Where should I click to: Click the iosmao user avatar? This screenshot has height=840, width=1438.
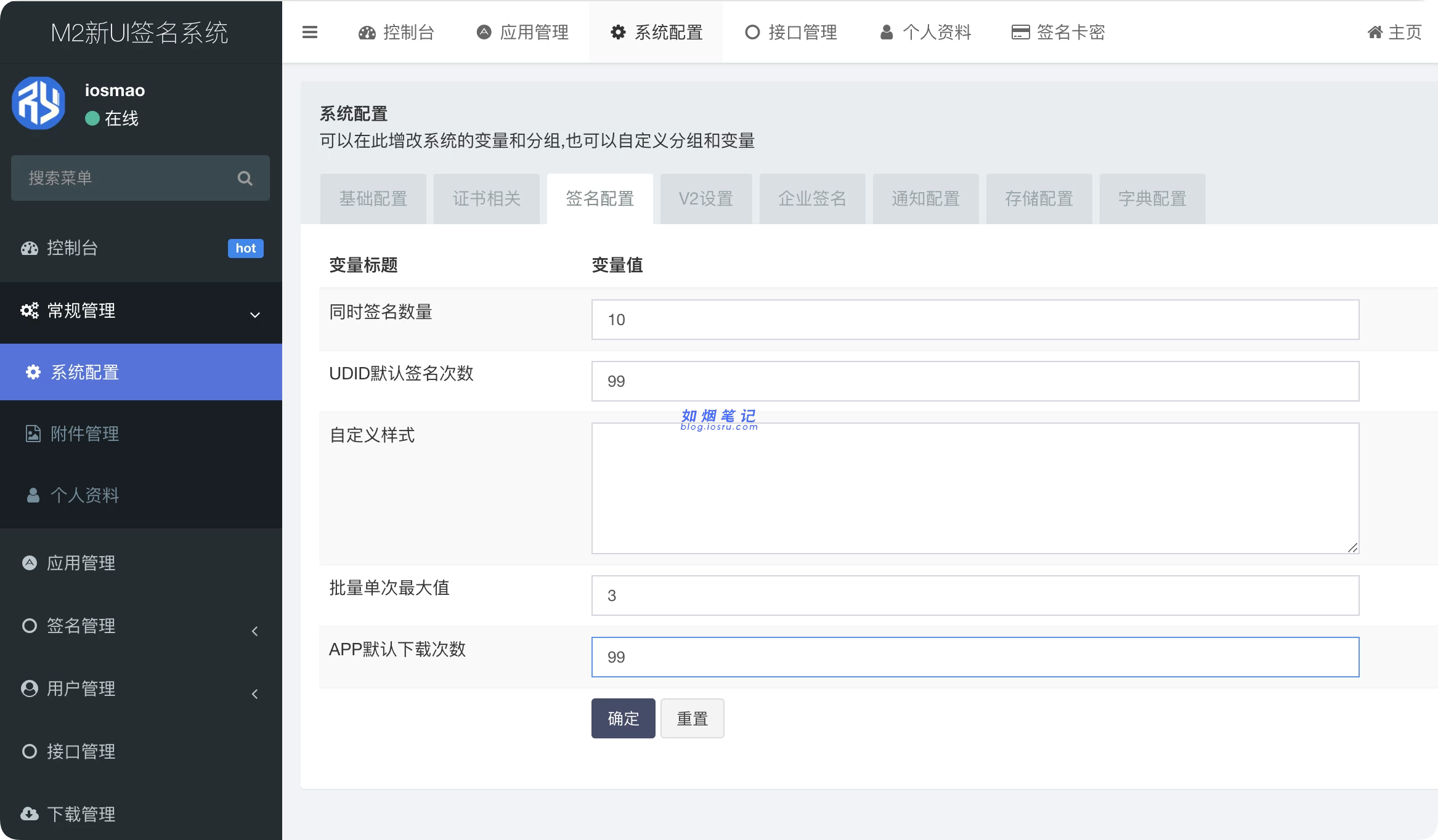[x=39, y=103]
